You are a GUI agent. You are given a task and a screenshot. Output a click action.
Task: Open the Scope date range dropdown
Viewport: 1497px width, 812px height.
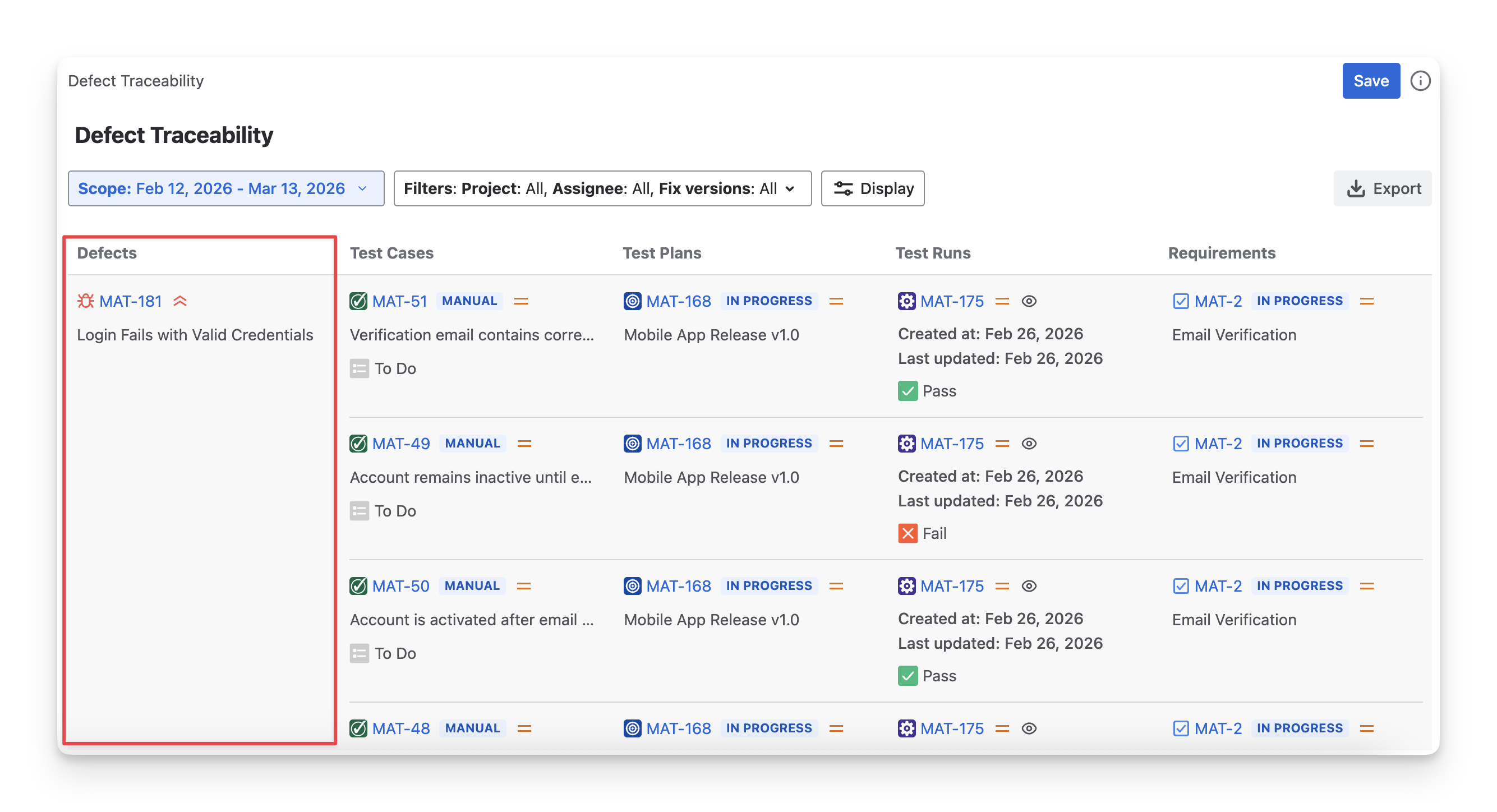225,188
